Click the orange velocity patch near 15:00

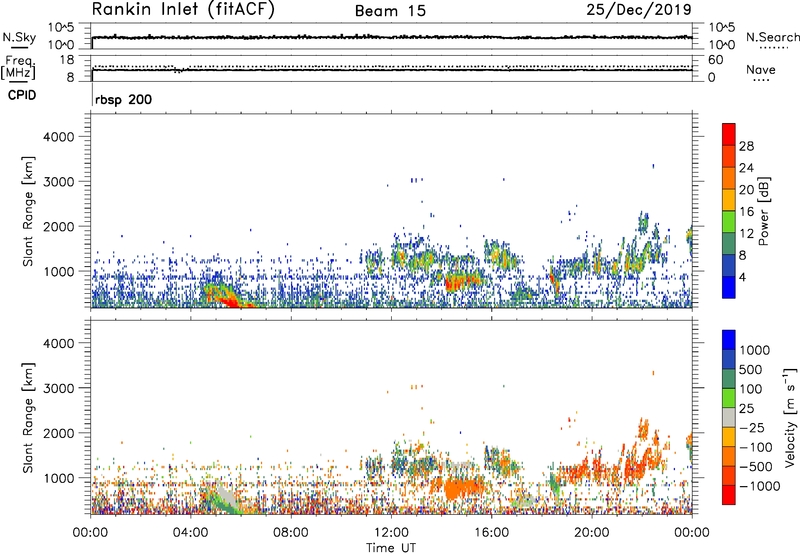point(462,489)
